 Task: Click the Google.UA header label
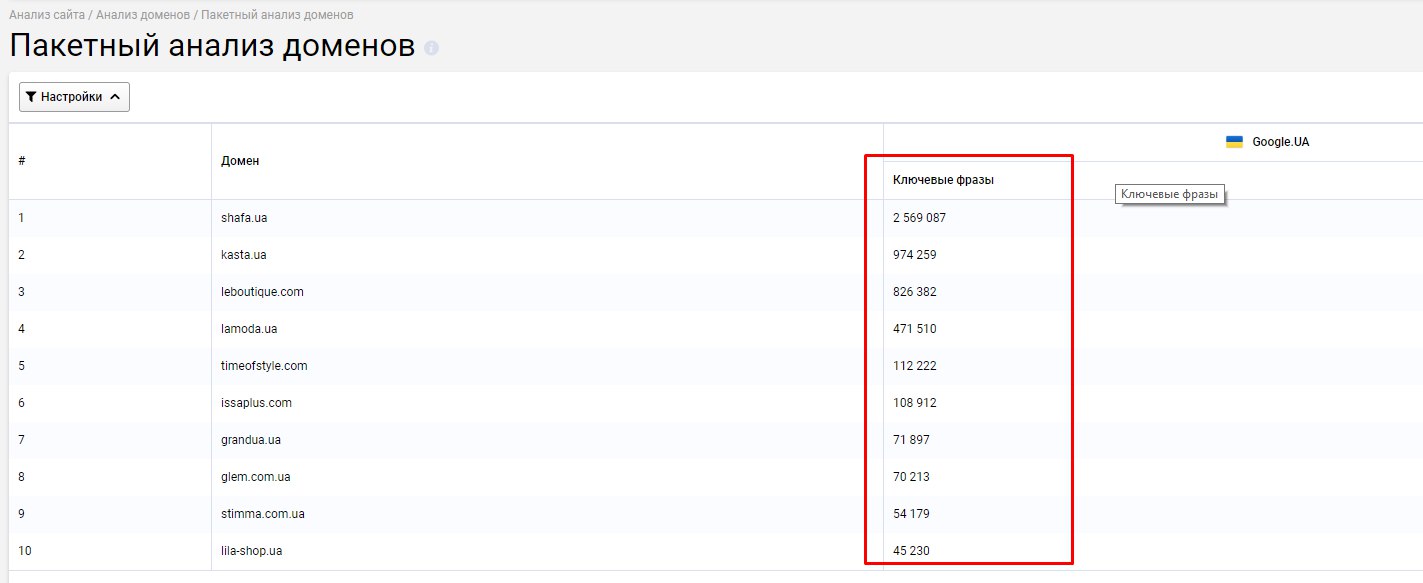point(1280,142)
